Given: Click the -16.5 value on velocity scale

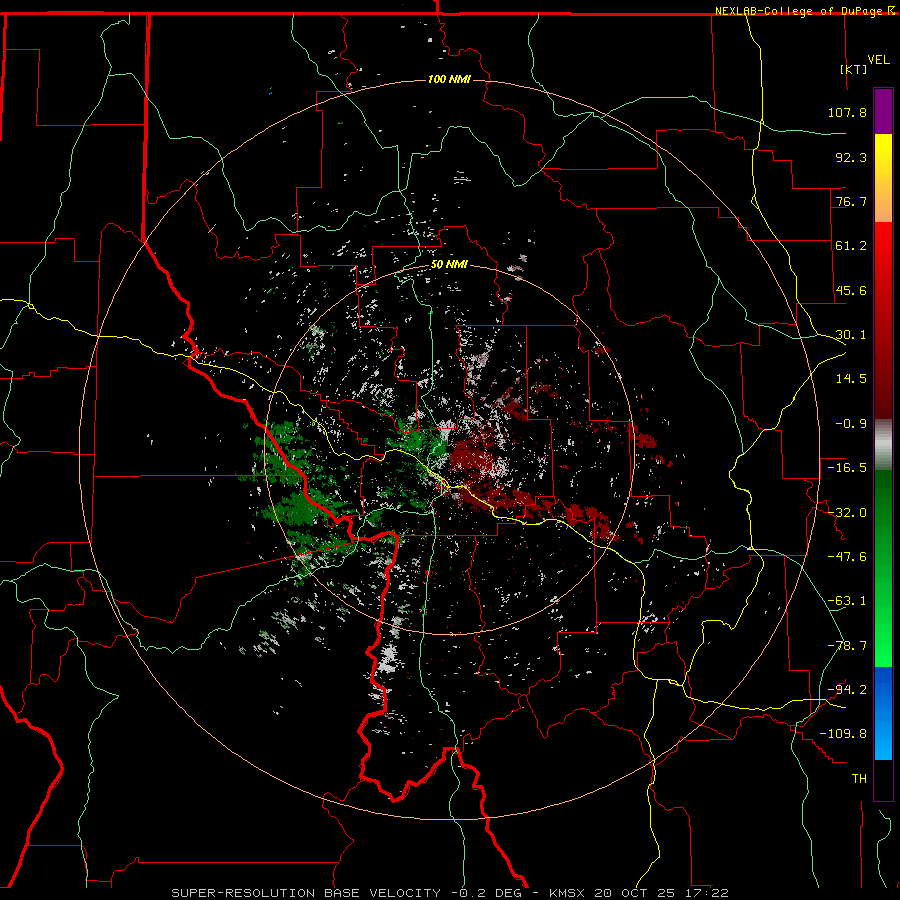Looking at the screenshot, I should (x=847, y=468).
